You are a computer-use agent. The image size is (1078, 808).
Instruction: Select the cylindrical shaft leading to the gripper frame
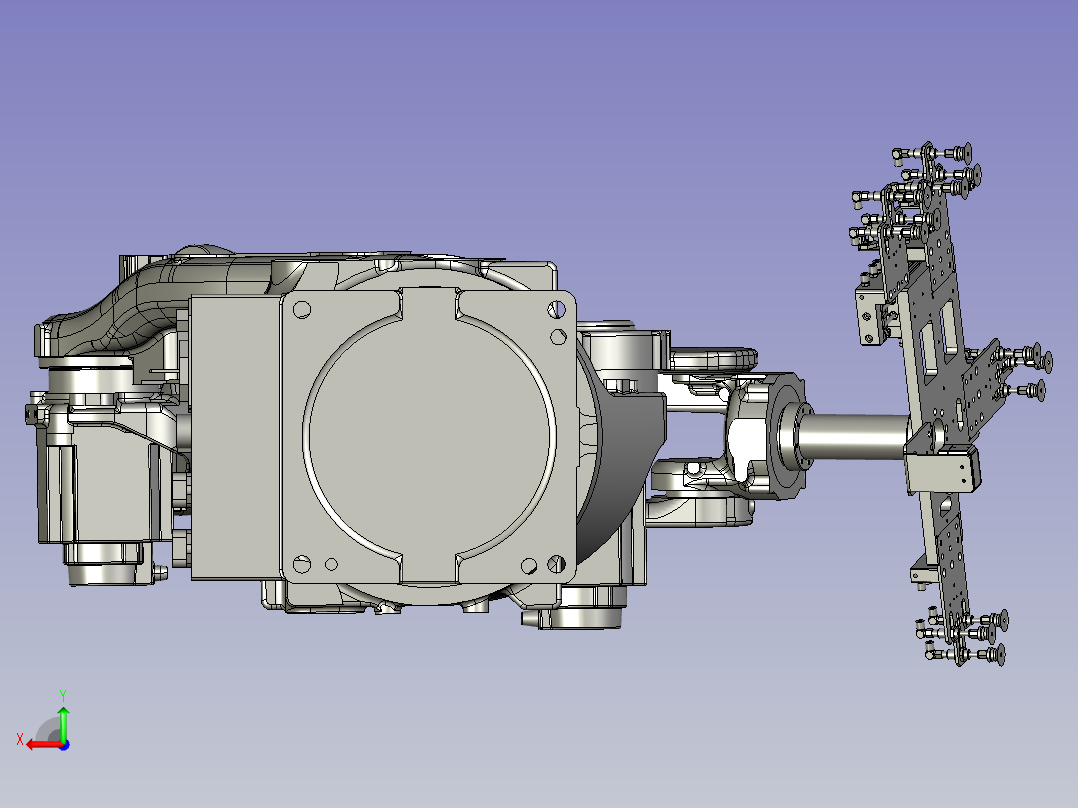click(x=857, y=437)
